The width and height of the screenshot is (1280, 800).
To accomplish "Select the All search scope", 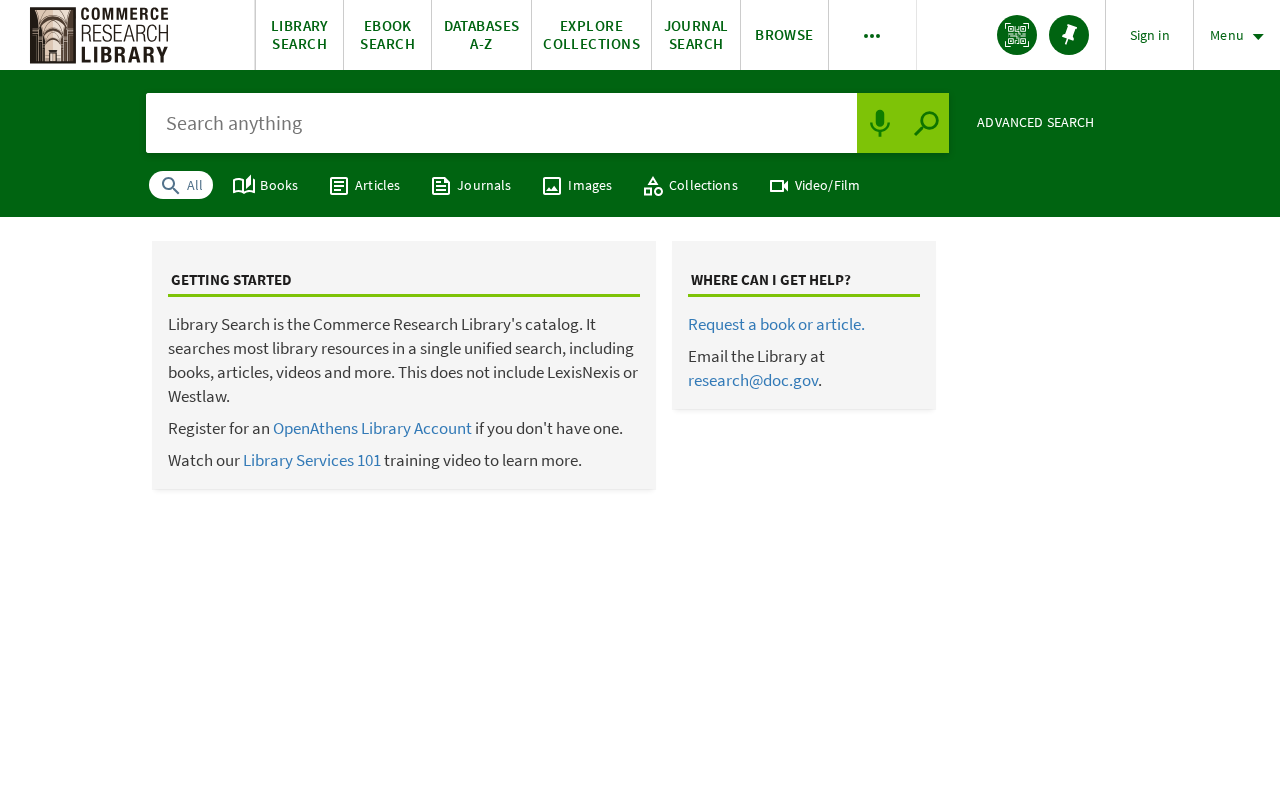I will point(181,185).
